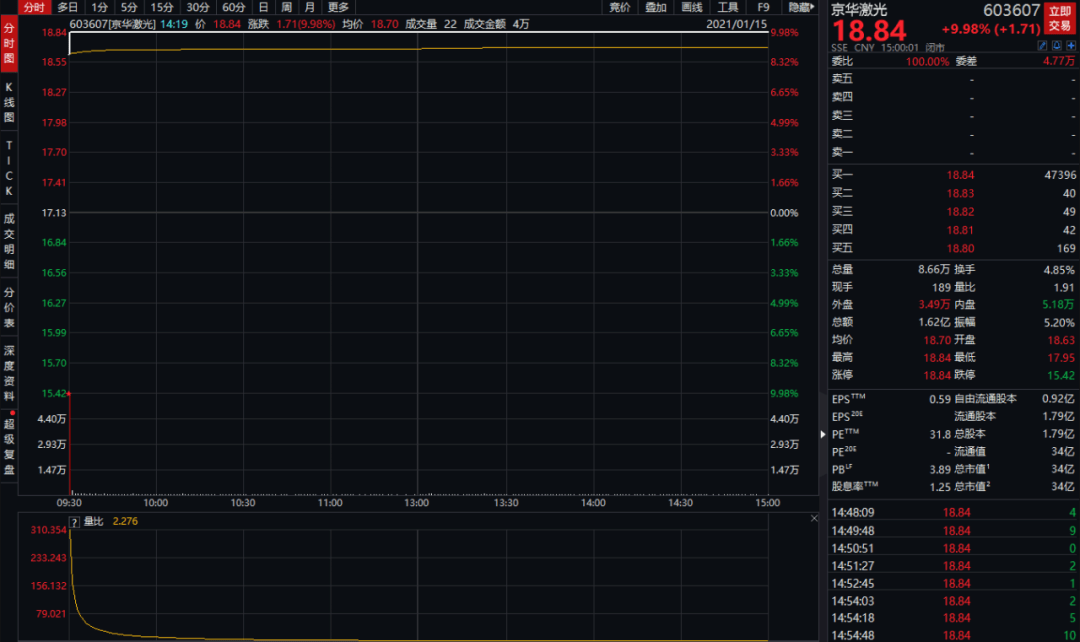Switch to the 日 daily chart tab
Screen dimensions: 1080x642
263,7
